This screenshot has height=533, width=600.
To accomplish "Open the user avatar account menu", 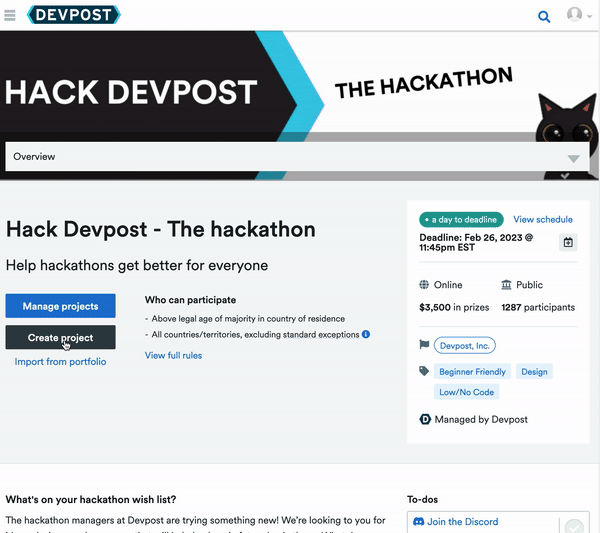I will (x=579, y=15).
